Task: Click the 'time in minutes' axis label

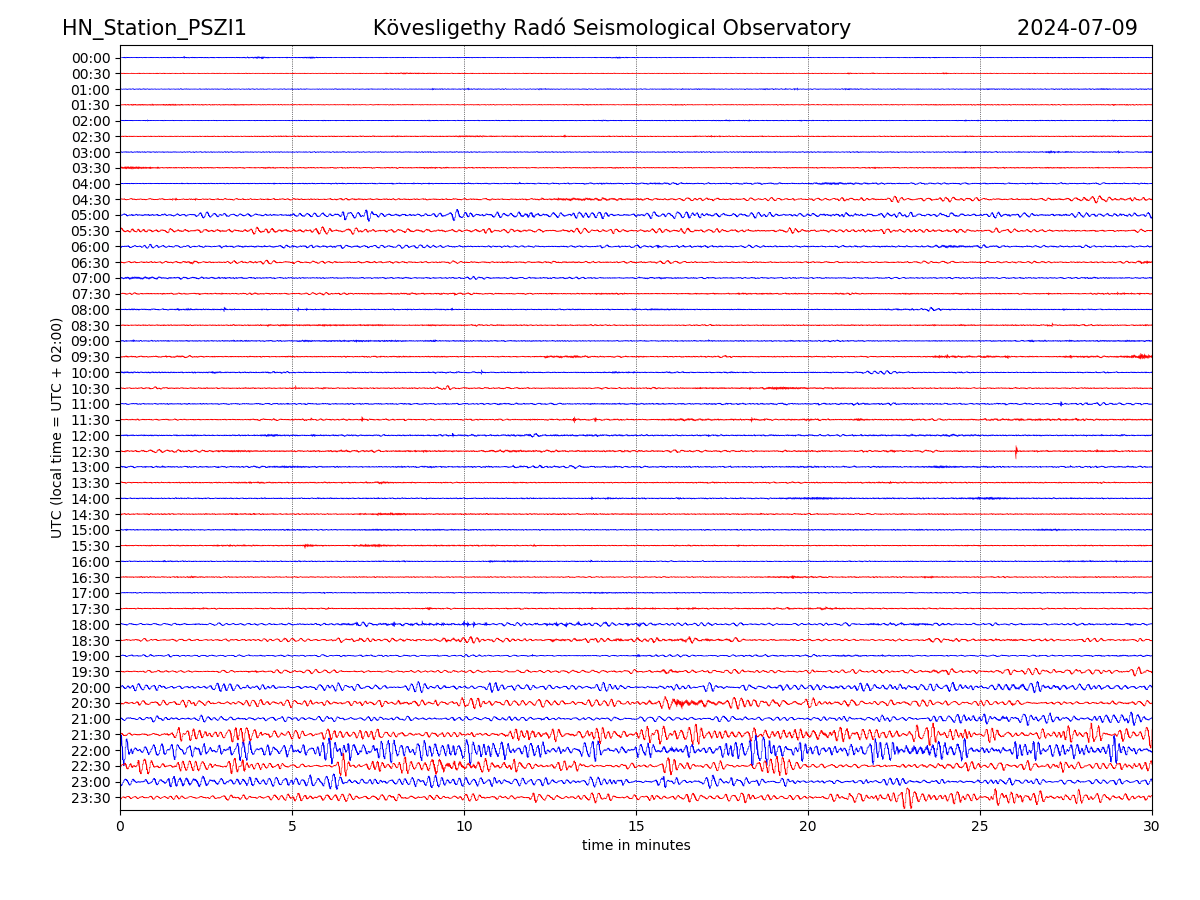Action: point(636,846)
